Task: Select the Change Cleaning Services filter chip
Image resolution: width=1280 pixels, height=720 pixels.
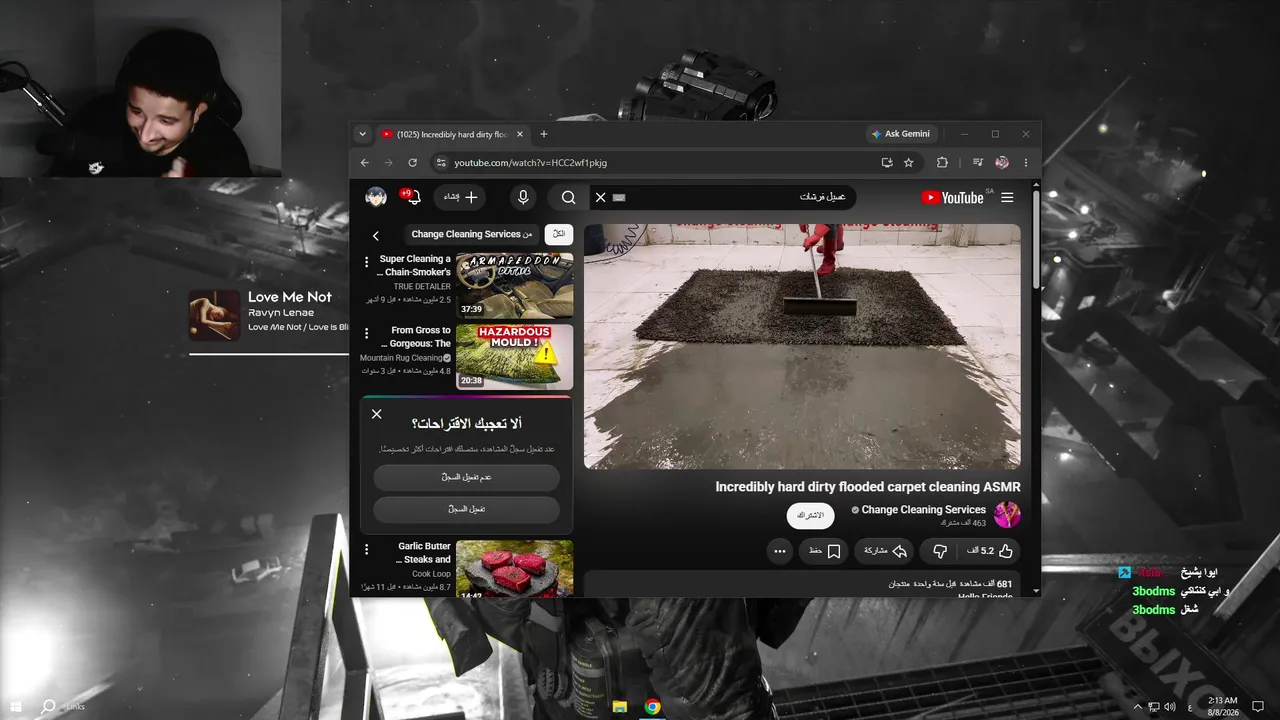Action: coord(472,234)
